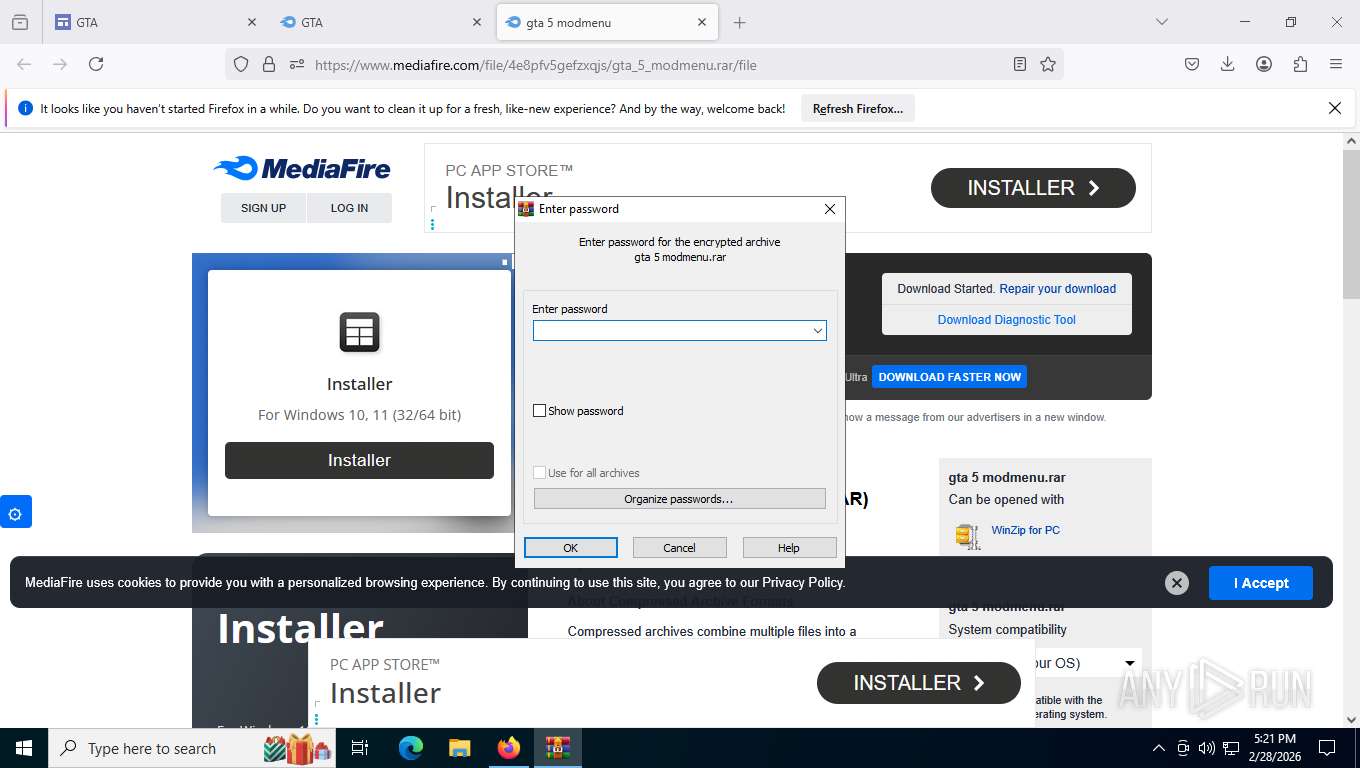Open the List all tabs dropdown chevron
The image size is (1360, 768).
pyautogui.click(x=1162, y=22)
